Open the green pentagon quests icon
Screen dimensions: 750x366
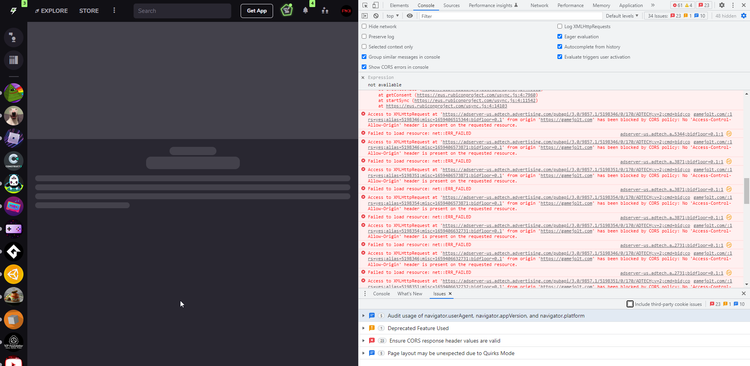pos(287,10)
